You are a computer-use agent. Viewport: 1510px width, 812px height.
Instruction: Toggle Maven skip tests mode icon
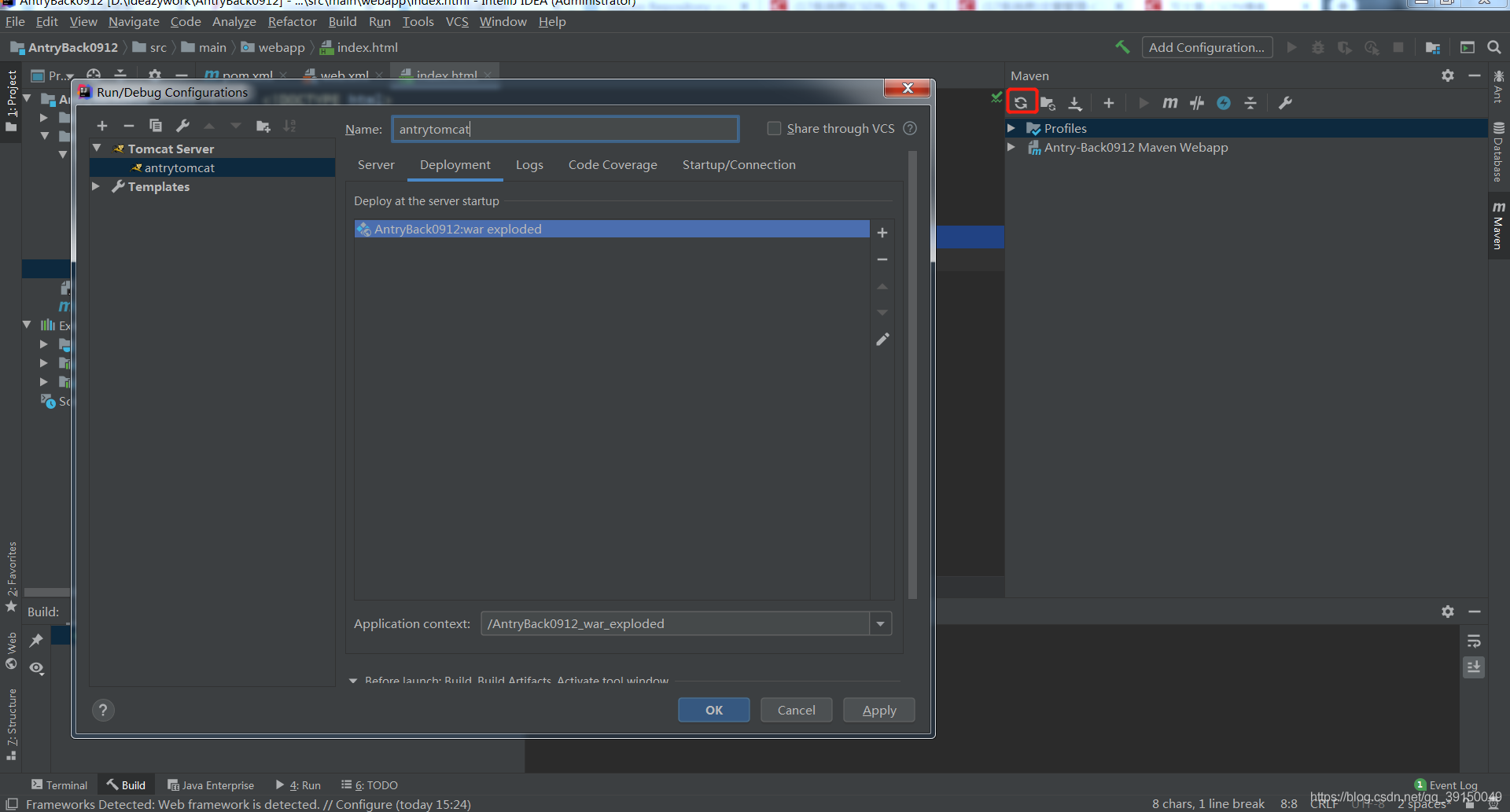point(1197,103)
